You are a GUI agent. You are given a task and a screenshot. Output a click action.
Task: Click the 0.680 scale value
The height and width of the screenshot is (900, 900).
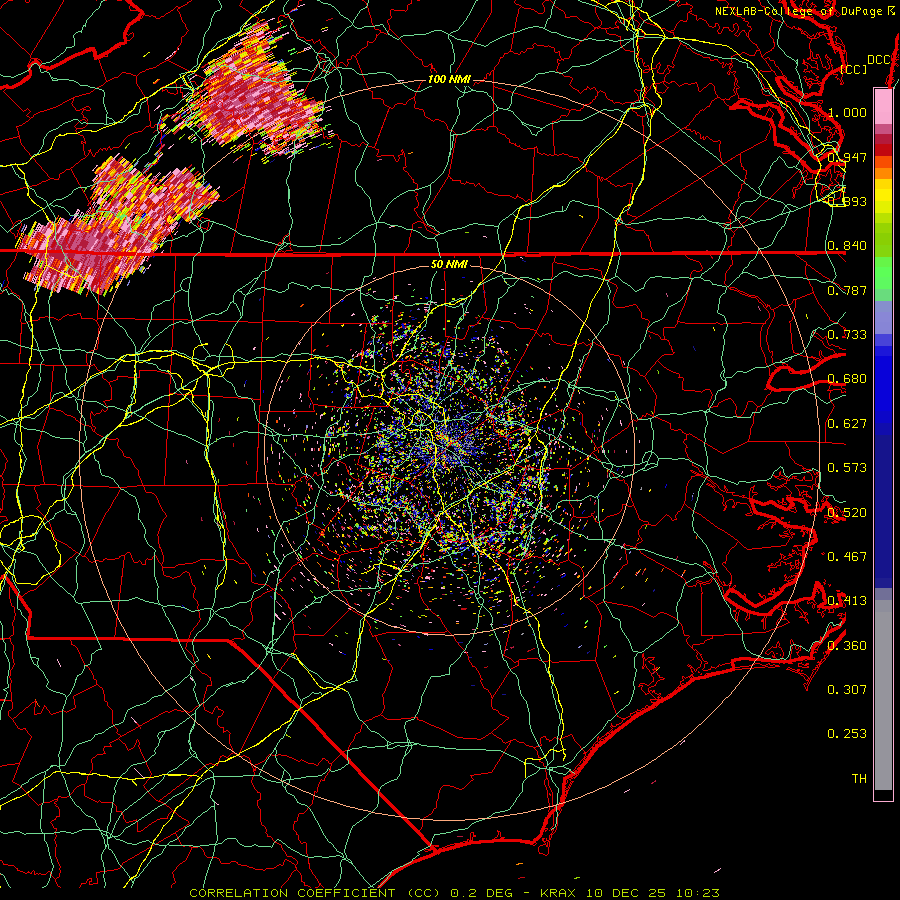click(x=847, y=379)
